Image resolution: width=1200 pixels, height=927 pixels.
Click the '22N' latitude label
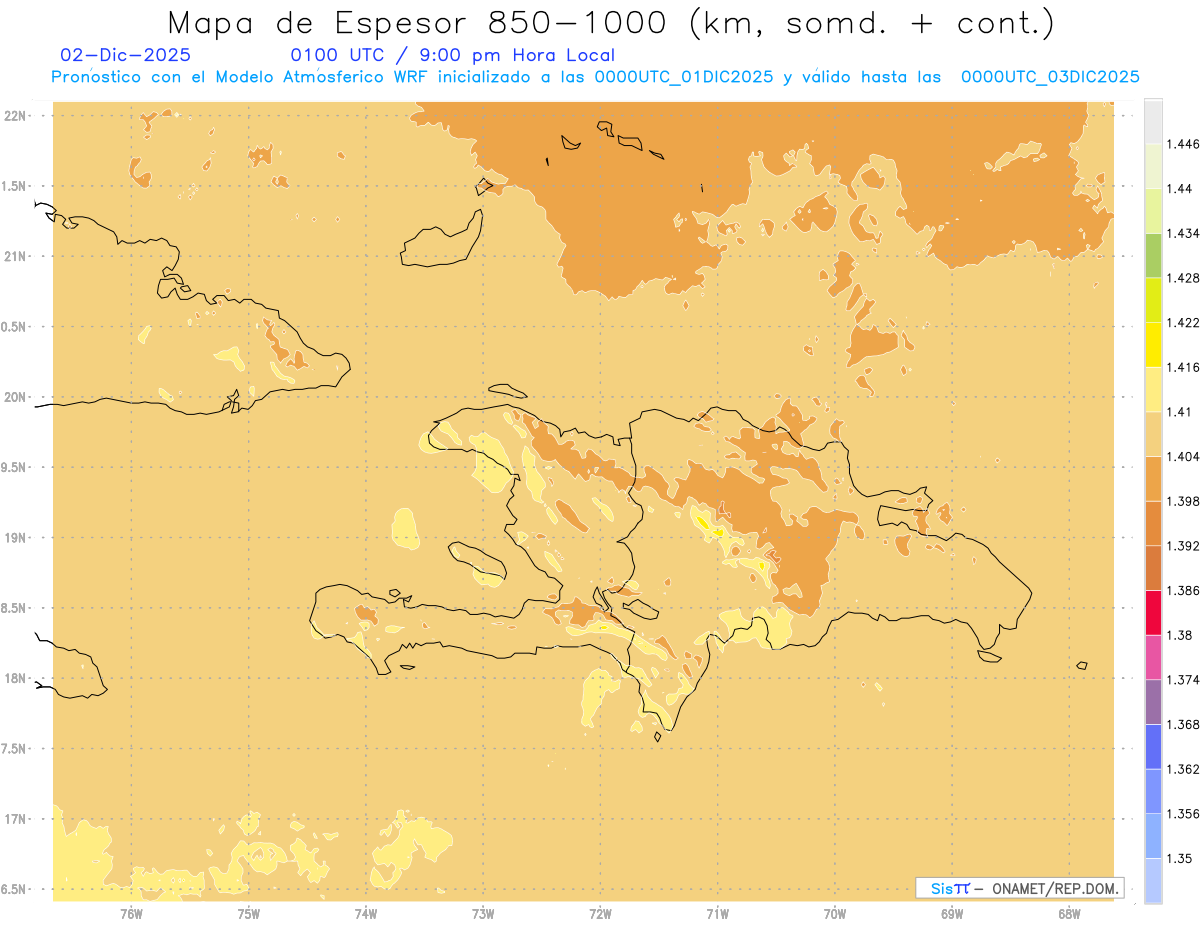[x=14, y=116]
